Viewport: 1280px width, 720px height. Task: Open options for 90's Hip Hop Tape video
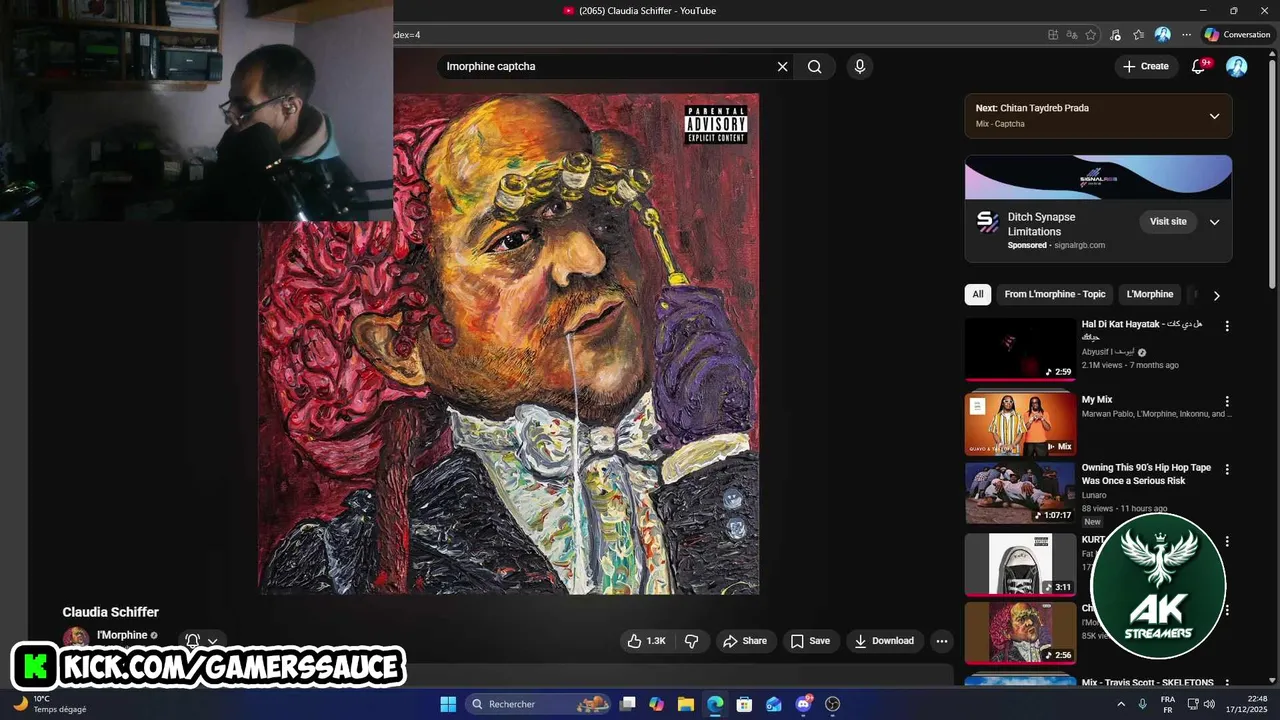(1227, 469)
